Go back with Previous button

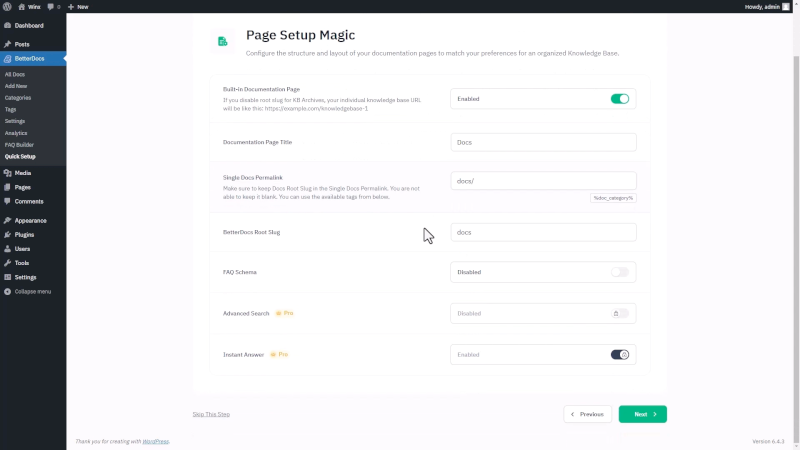coord(587,414)
